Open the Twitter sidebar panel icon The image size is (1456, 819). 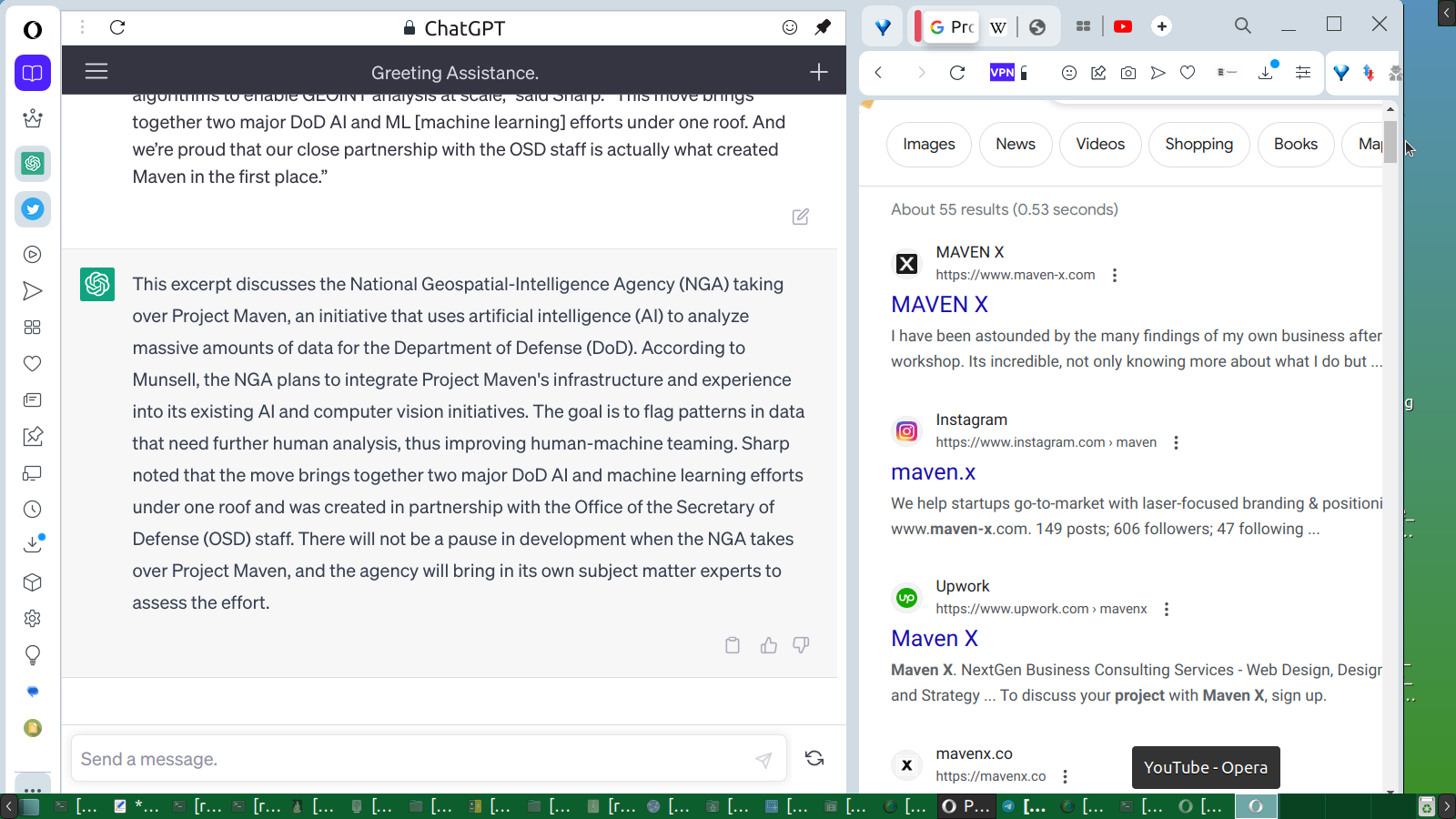pos(33,209)
